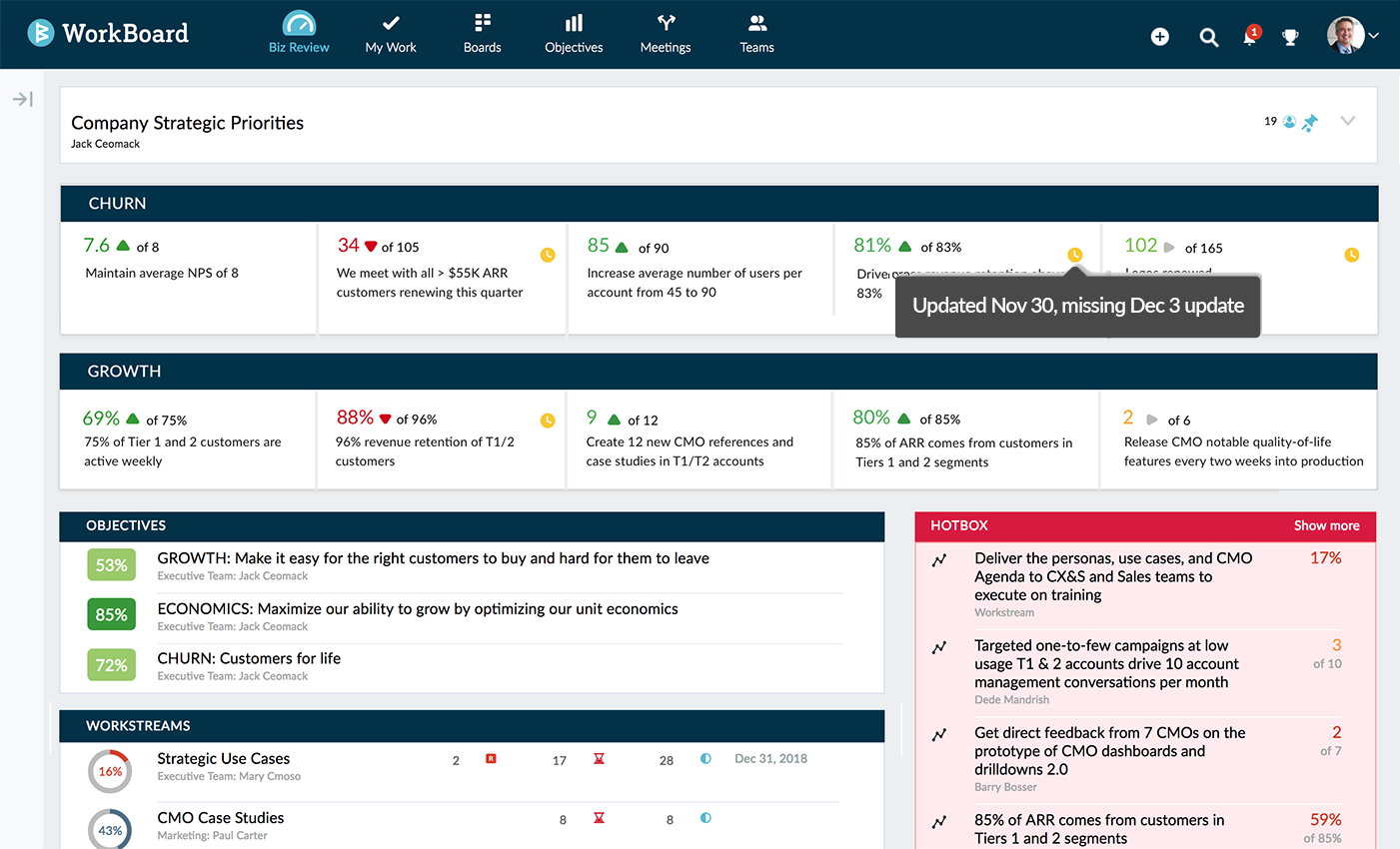The height and width of the screenshot is (849, 1400).
Task: Open the Meetings tab
Action: (666, 33)
